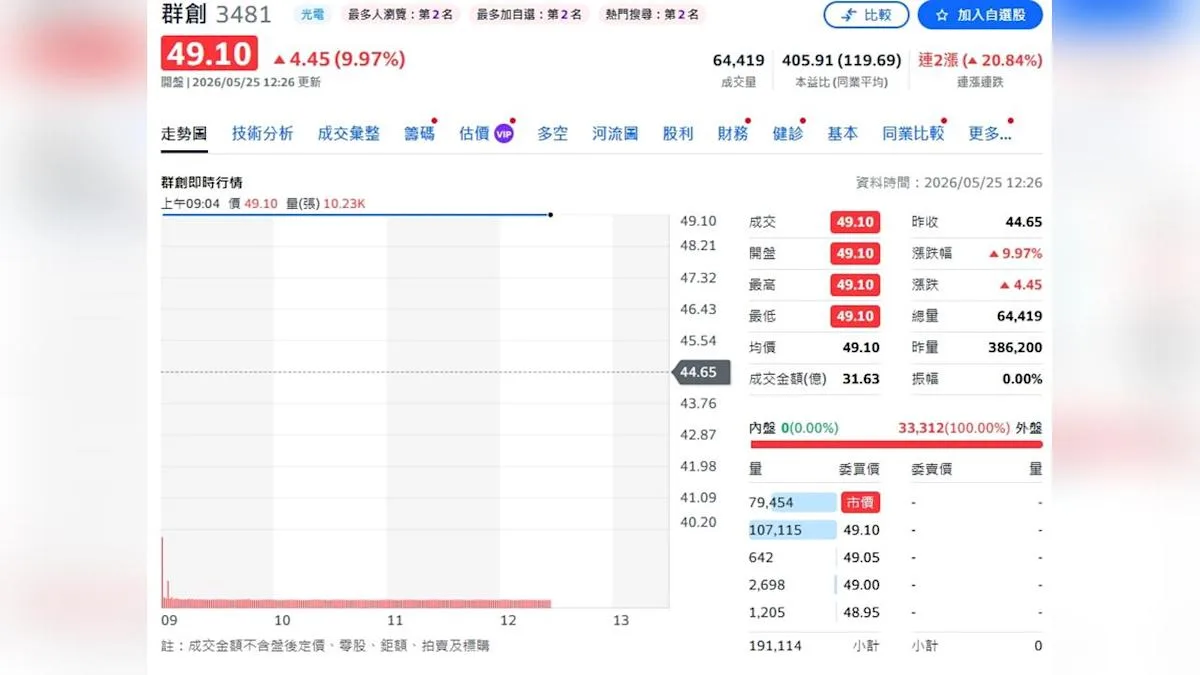Click the 昨收 44.65 value

[1023, 222]
